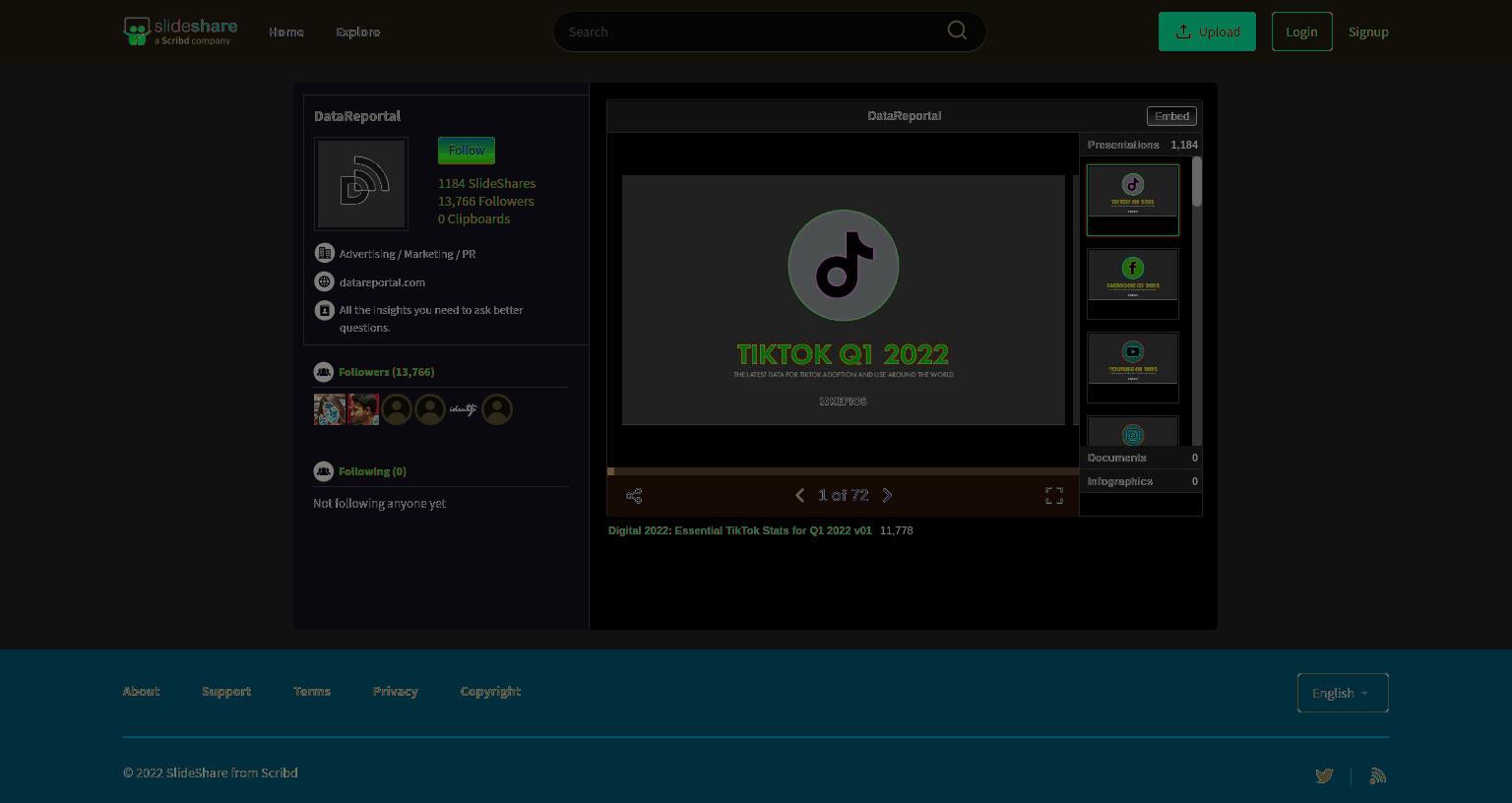Select the Instagram presentation thumbnail
Viewport: 1512px width, 803px height.
[x=1133, y=431]
